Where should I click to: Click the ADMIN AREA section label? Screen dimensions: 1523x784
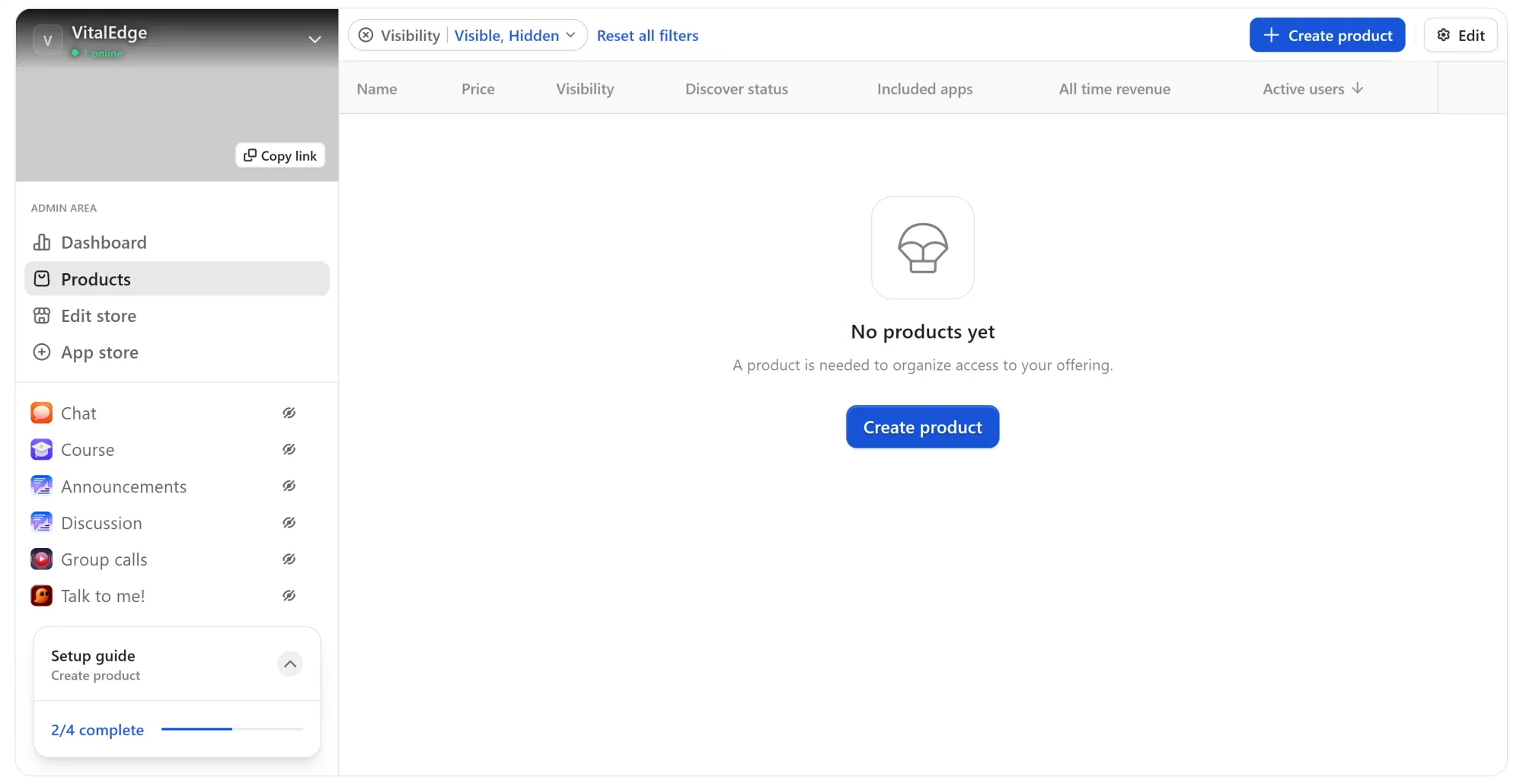click(x=64, y=208)
